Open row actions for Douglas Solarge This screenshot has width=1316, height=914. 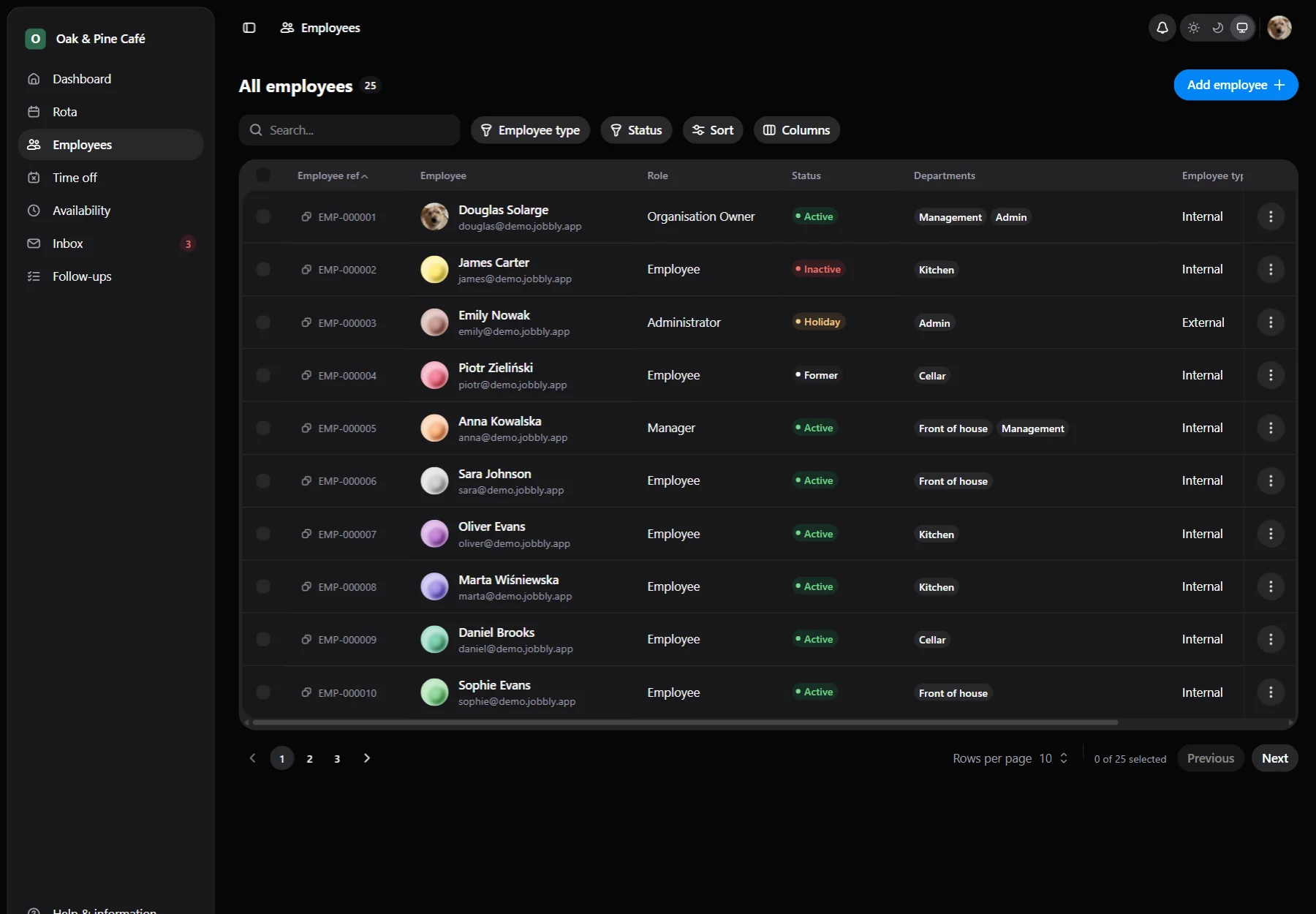point(1271,216)
